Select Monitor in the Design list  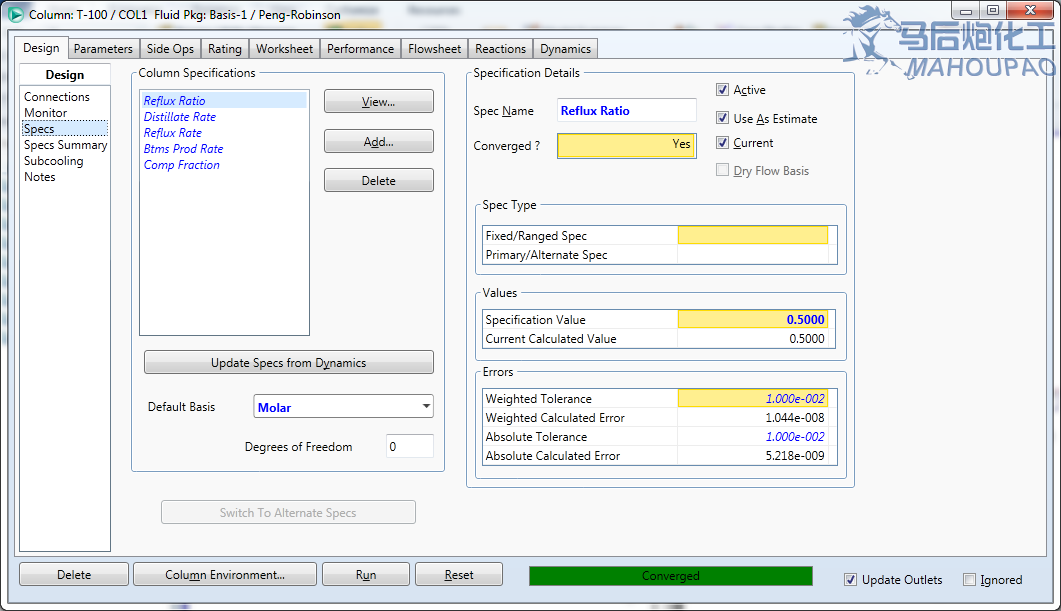click(x=45, y=113)
